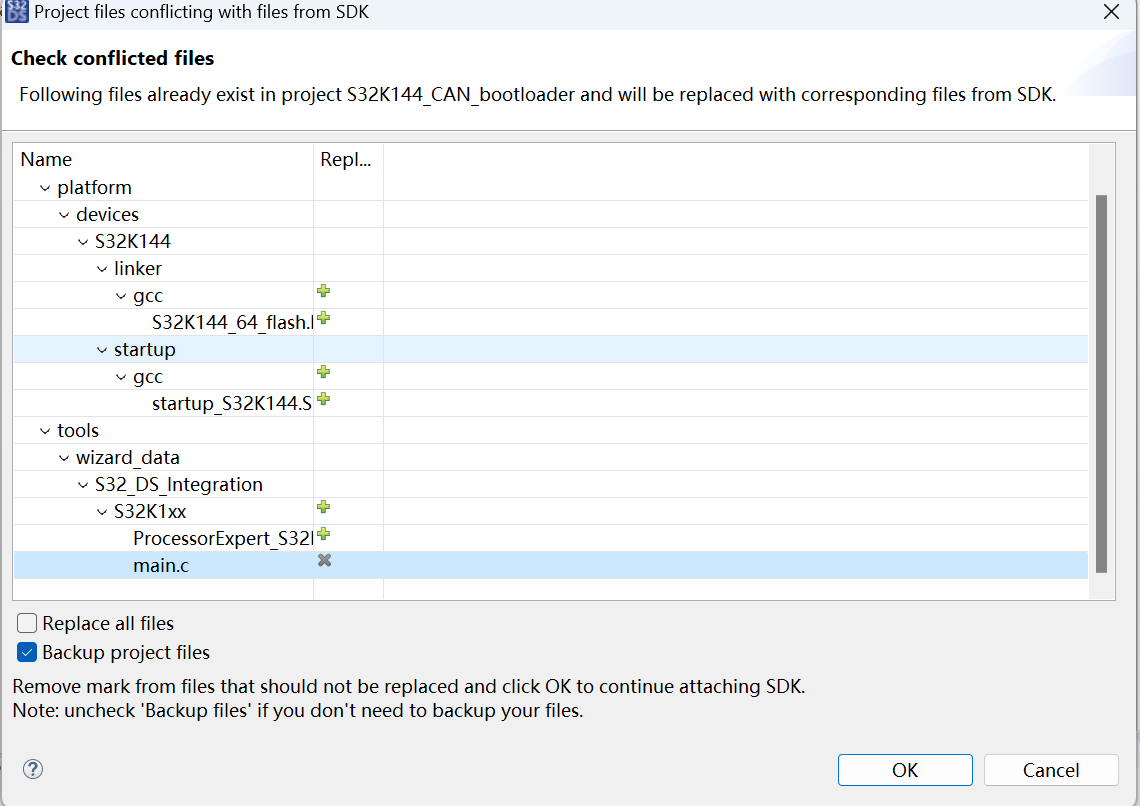Click the dialog's title bar application icon
This screenshot has height=806, width=1140.
16,12
